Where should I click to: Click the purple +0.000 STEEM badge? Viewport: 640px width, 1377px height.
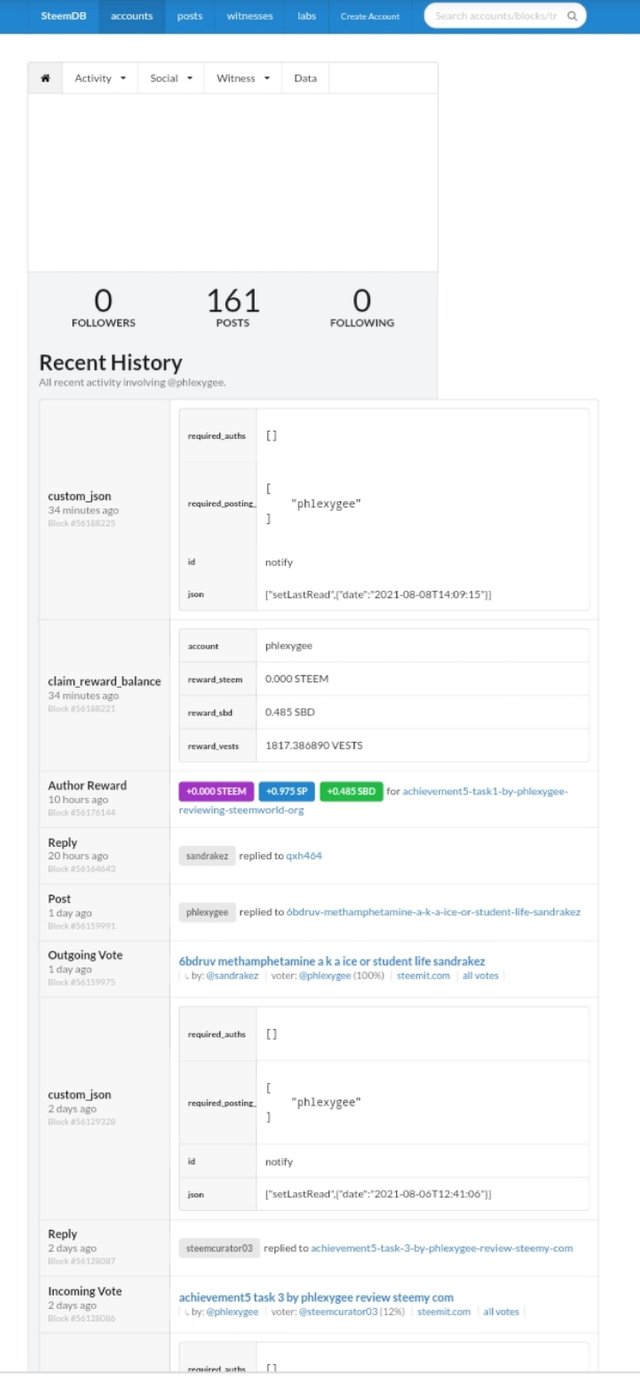tap(216, 791)
